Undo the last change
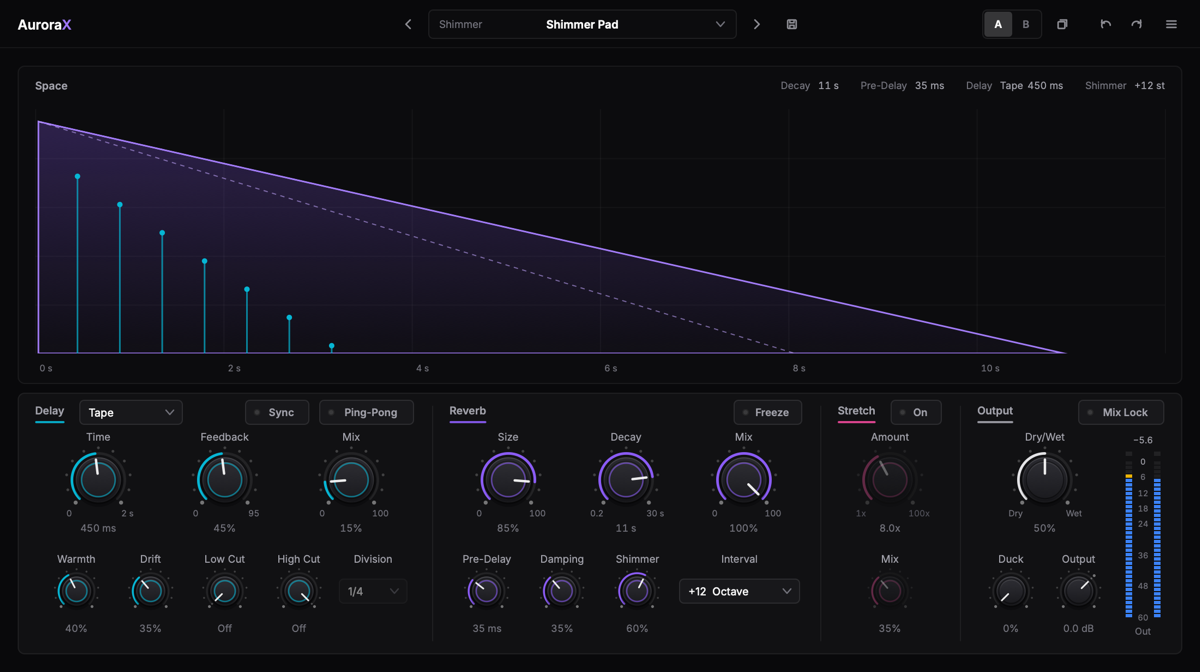The height and width of the screenshot is (672, 1200). (1105, 24)
